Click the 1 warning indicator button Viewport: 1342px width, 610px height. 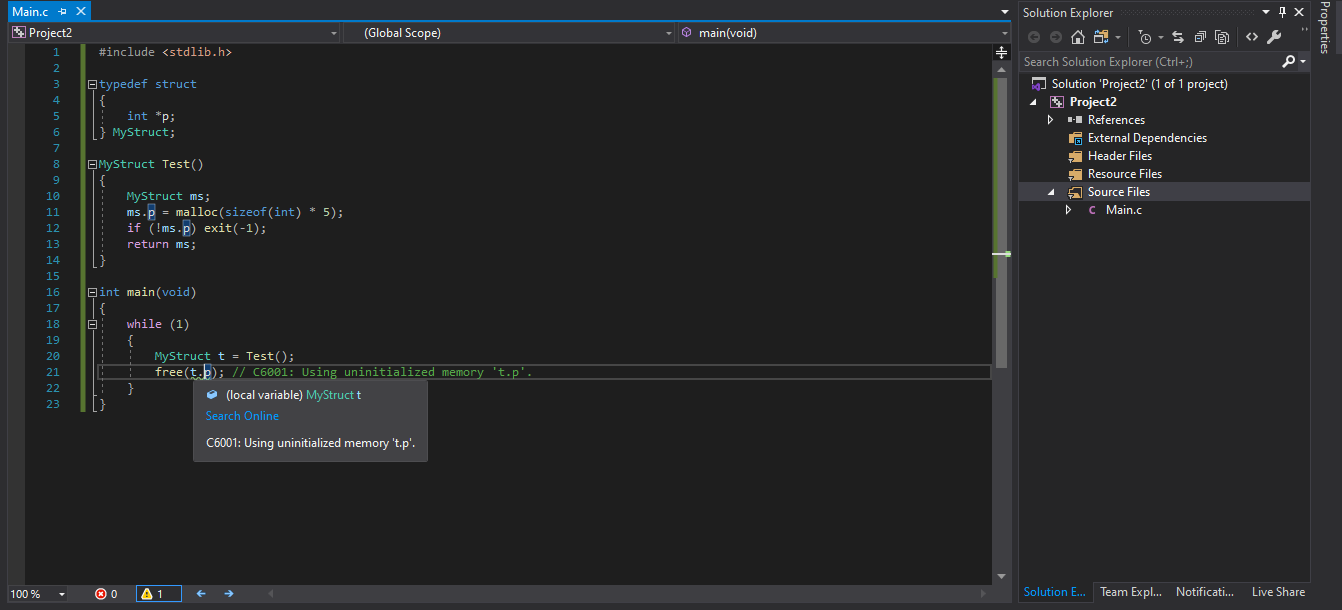coord(158,594)
